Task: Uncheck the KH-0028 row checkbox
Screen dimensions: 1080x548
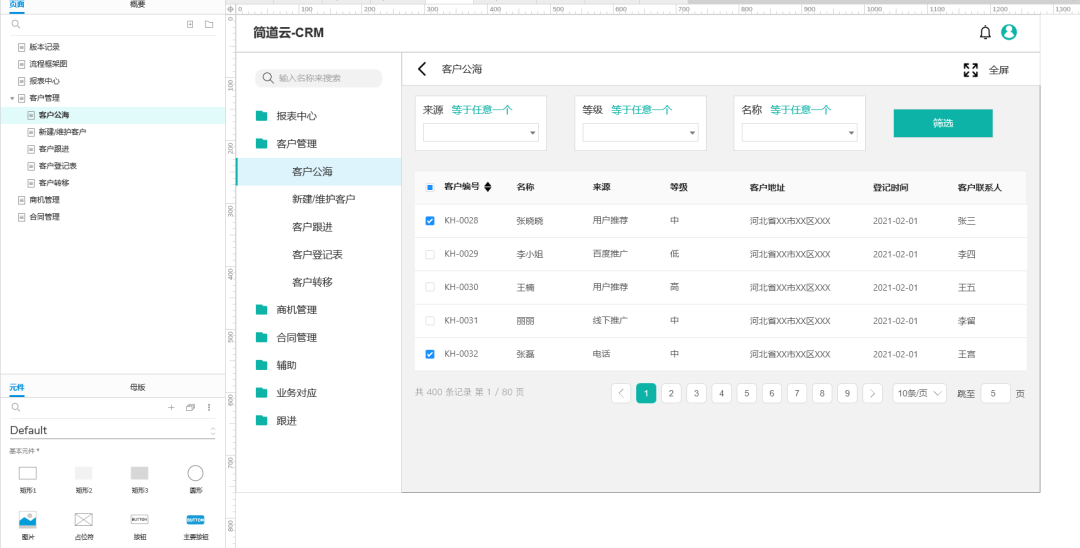Action: point(430,221)
